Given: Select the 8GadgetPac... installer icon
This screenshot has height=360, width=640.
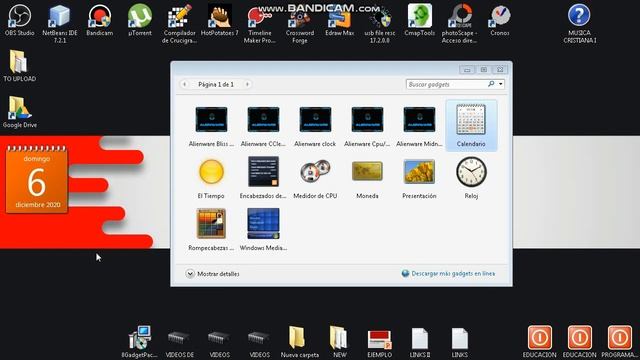Looking at the screenshot, I should coord(139,342).
